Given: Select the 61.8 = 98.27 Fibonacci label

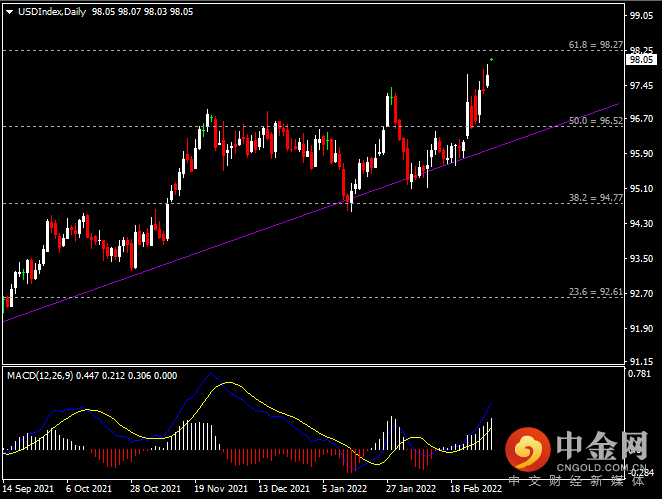Looking at the screenshot, I should pos(595,45).
